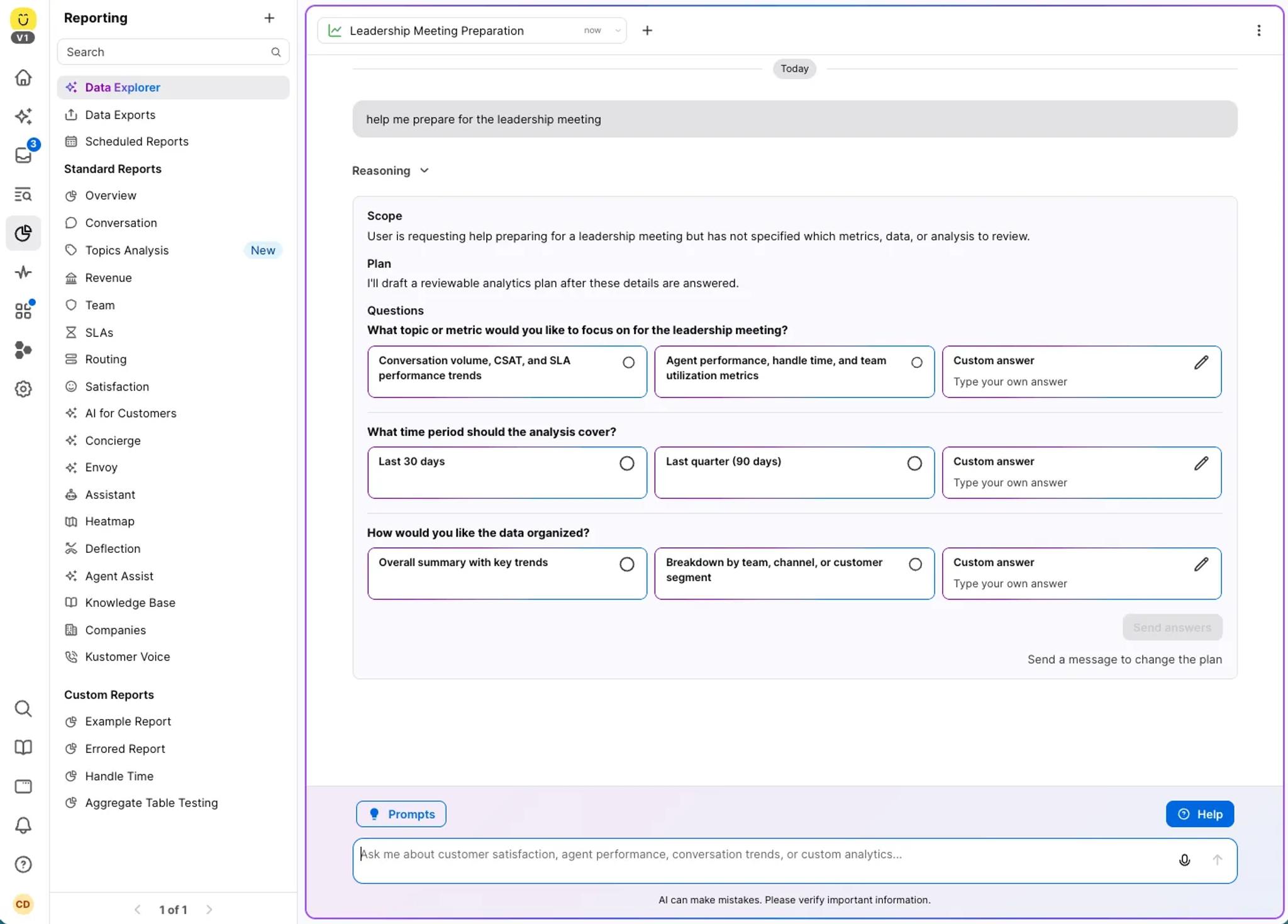This screenshot has width=1288, height=924.
Task: Open Data Explorer in sidebar
Action: pyautogui.click(x=173, y=87)
